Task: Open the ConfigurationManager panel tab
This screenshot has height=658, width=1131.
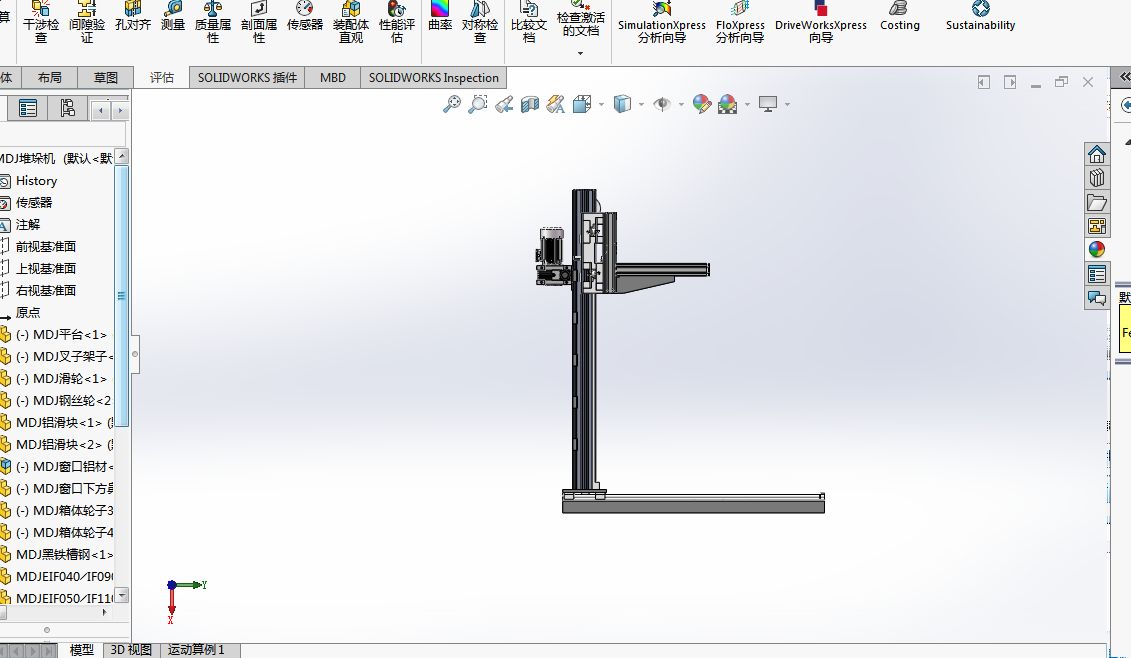Action: point(67,109)
